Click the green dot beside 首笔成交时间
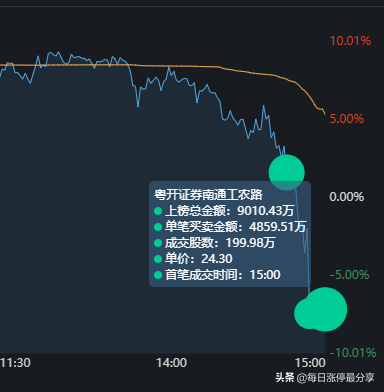 pos(158,275)
